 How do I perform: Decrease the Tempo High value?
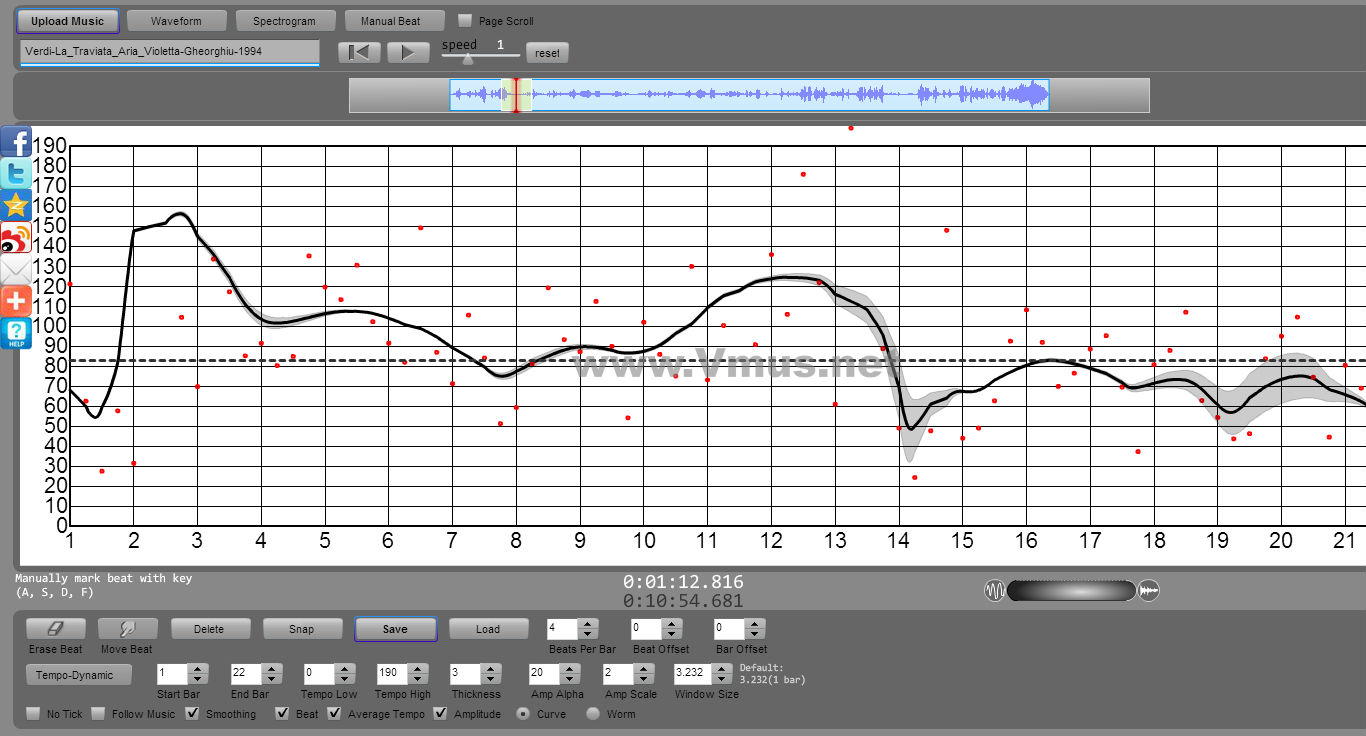(420, 680)
